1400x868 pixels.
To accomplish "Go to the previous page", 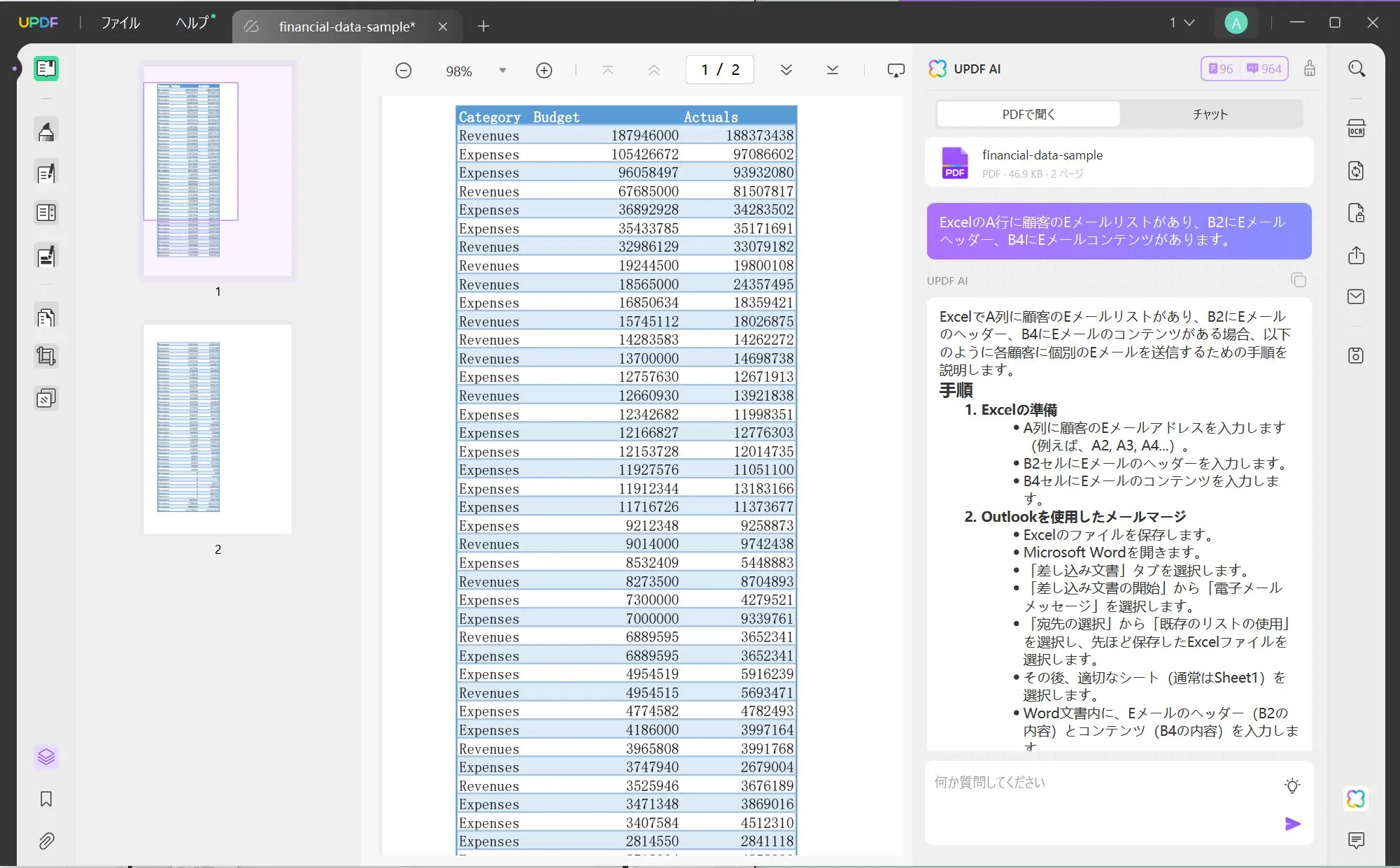I will tap(653, 70).
